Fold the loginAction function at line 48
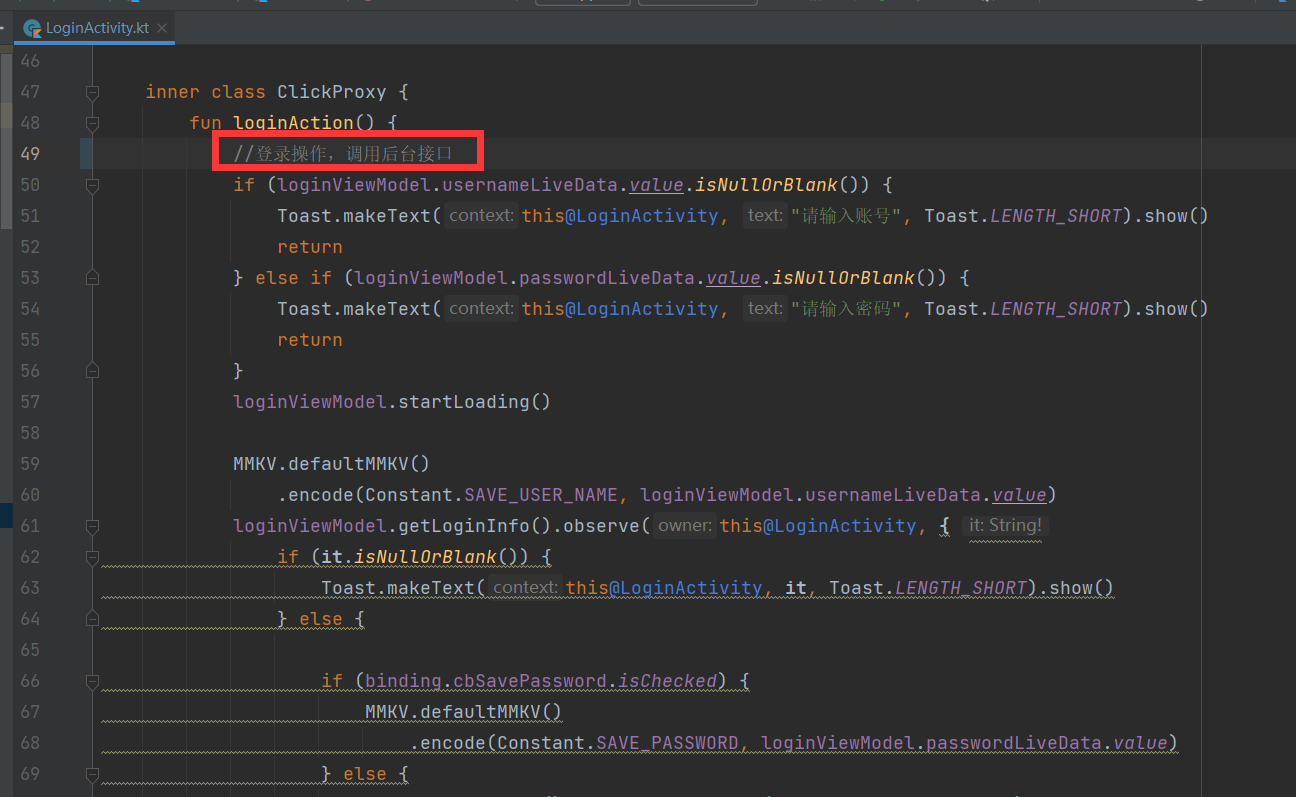The width and height of the screenshot is (1296, 797). tap(92, 123)
